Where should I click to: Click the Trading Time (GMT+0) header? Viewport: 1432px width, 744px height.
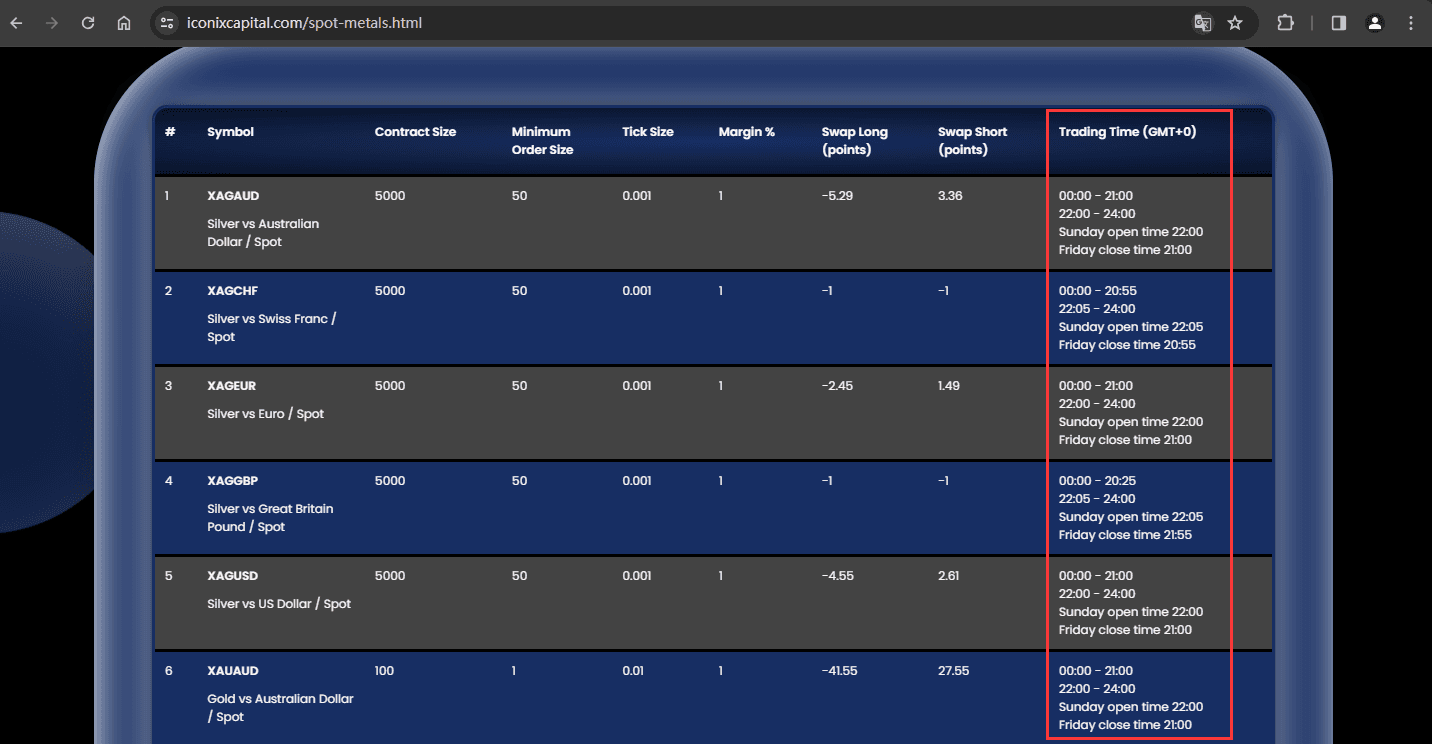(x=1127, y=132)
